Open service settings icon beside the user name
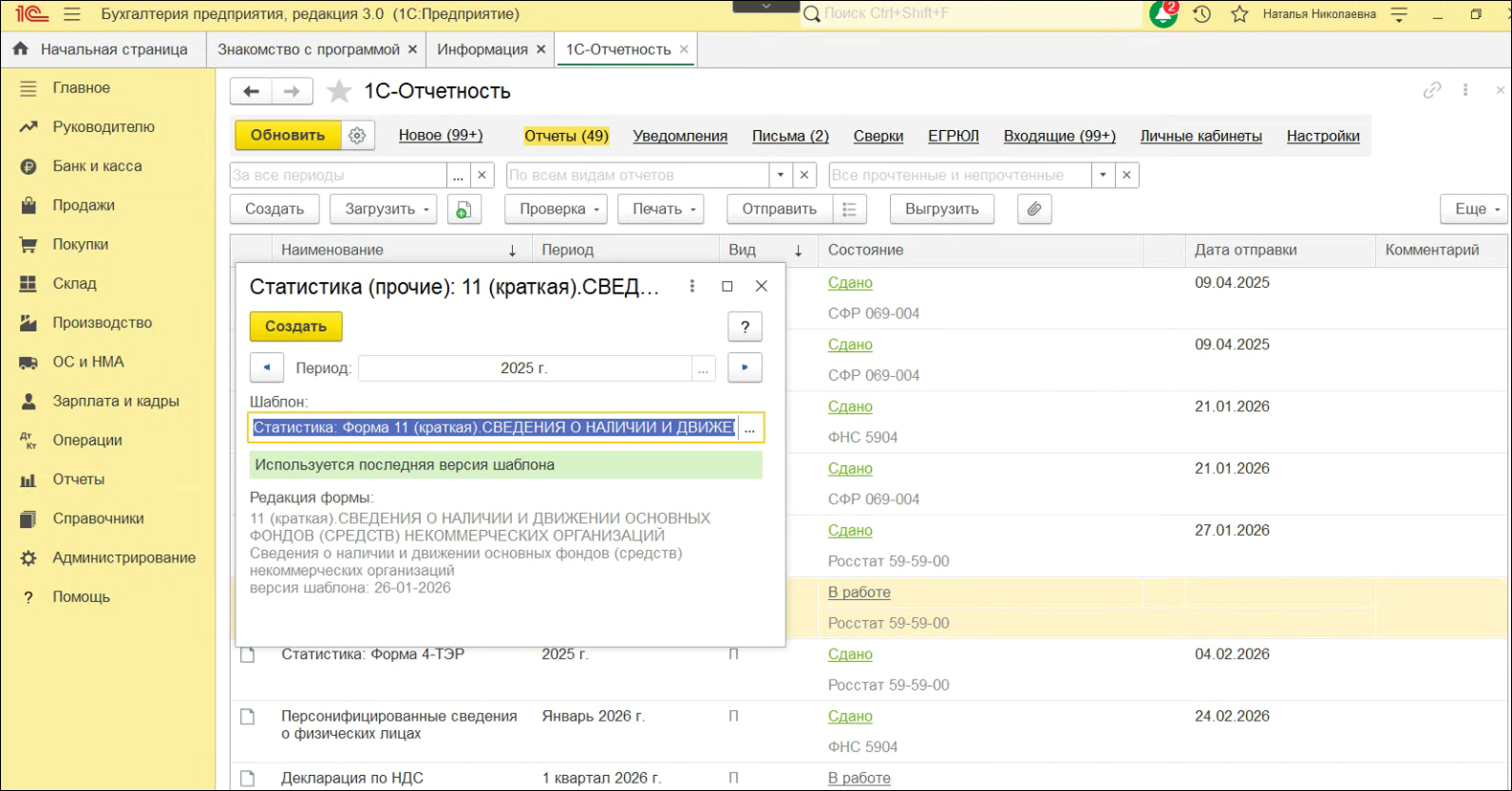Image resolution: width=1512 pixels, height=791 pixels. tap(1399, 14)
